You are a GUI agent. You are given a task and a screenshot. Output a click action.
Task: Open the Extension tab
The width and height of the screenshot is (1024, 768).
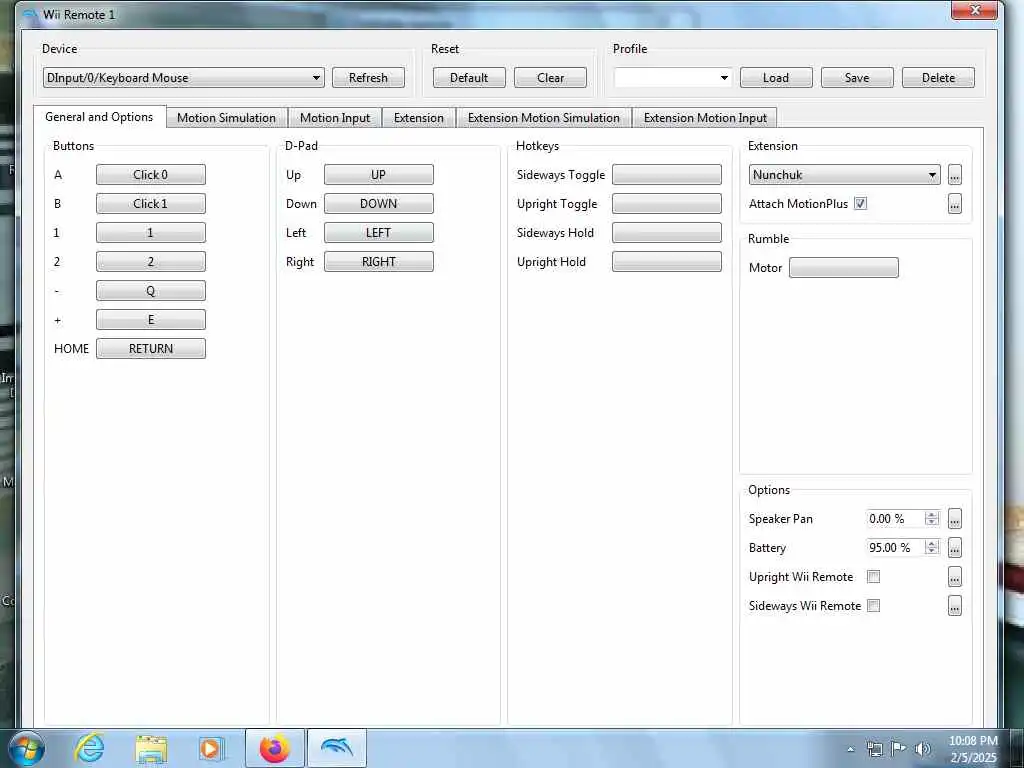pyautogui.click(x=419, y=118)
